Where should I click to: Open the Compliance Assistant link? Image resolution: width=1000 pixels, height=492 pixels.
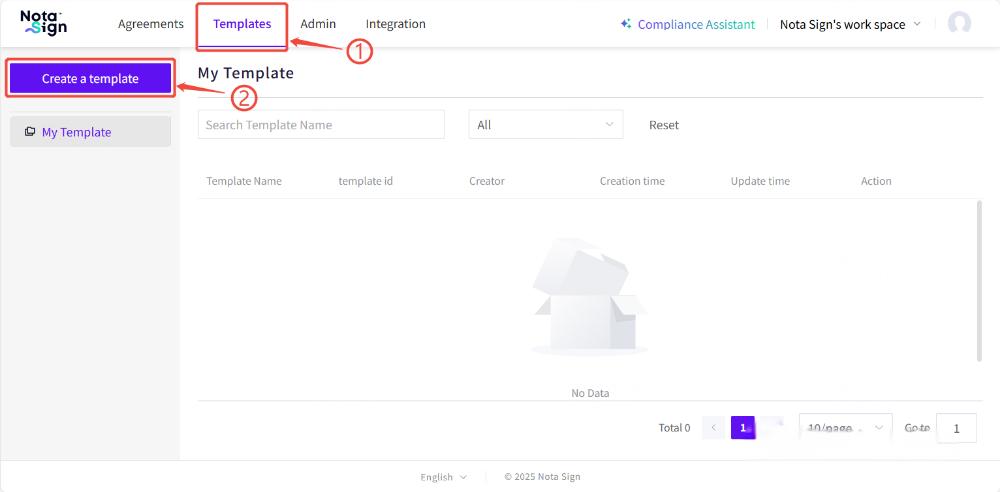(696, 24)
